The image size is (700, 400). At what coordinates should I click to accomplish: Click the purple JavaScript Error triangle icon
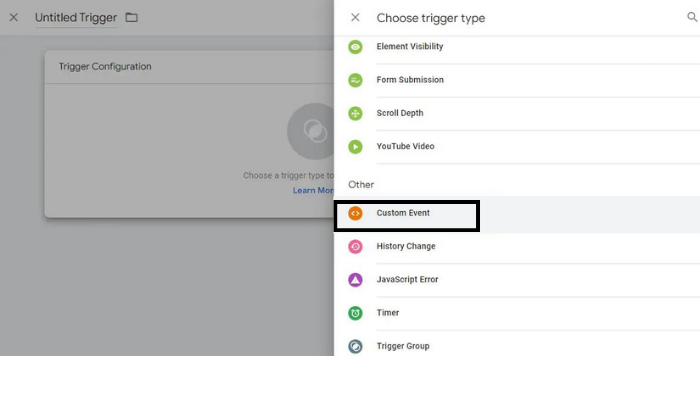coord(355,280)
